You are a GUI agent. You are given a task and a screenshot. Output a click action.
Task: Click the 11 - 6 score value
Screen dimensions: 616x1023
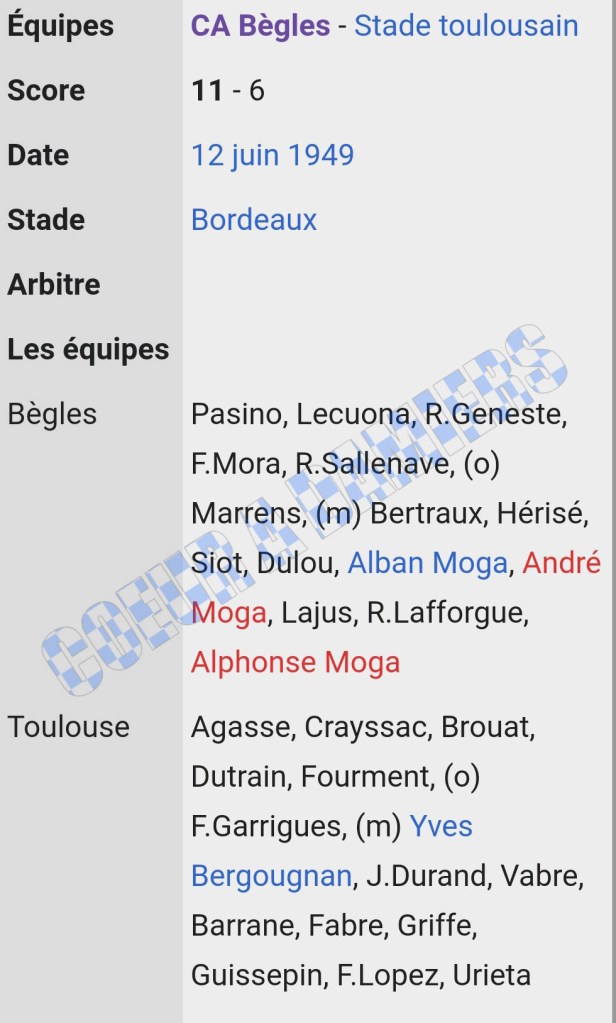[x=228, y=90]
